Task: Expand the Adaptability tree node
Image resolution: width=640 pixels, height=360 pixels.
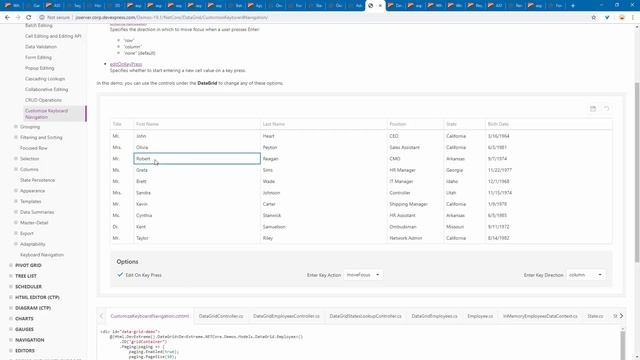Action: pyautogui.click(x=16, y=244)
